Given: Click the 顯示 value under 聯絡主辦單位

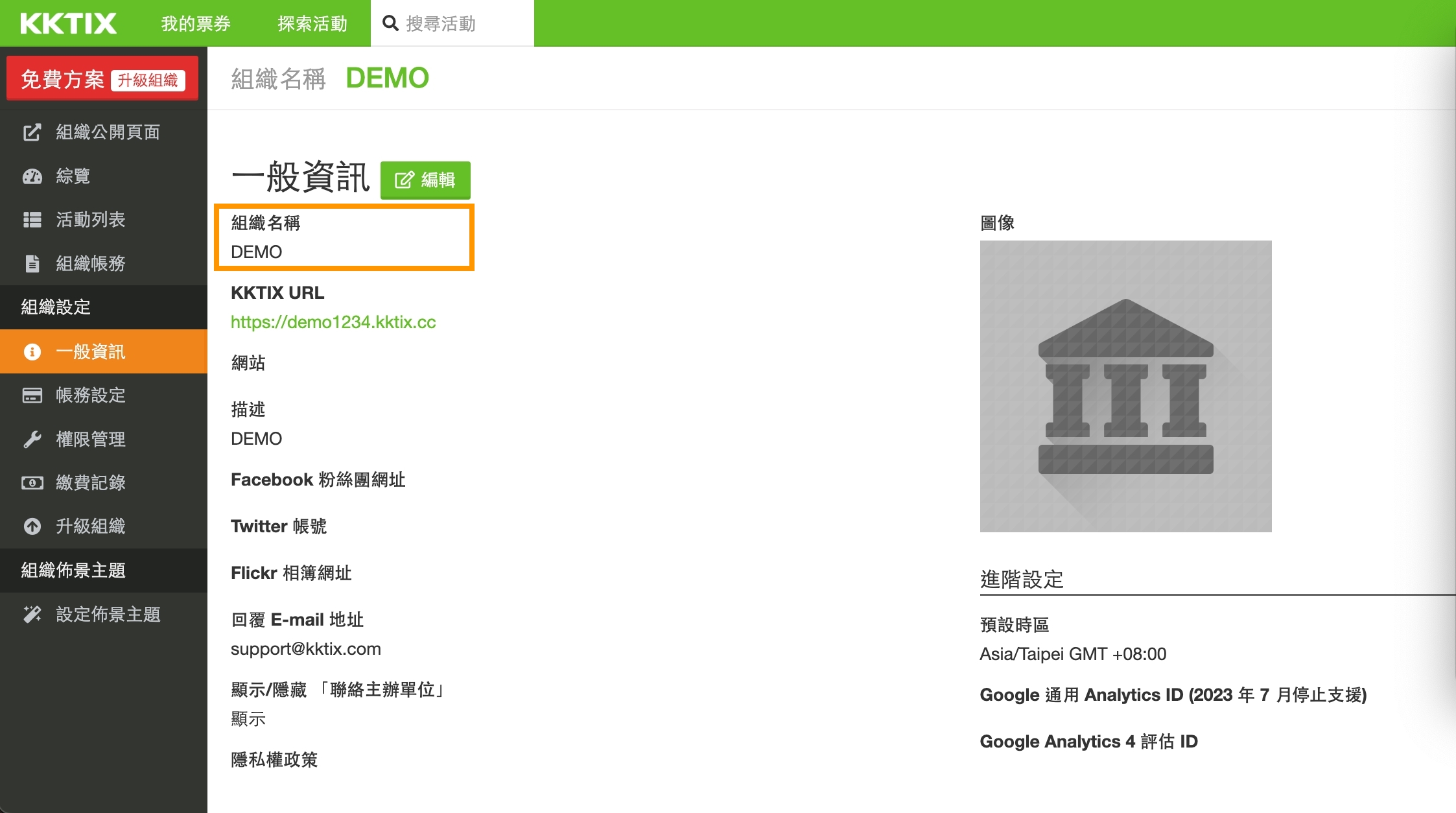Looking at the screenshot, I should click(x=248, y=719).
